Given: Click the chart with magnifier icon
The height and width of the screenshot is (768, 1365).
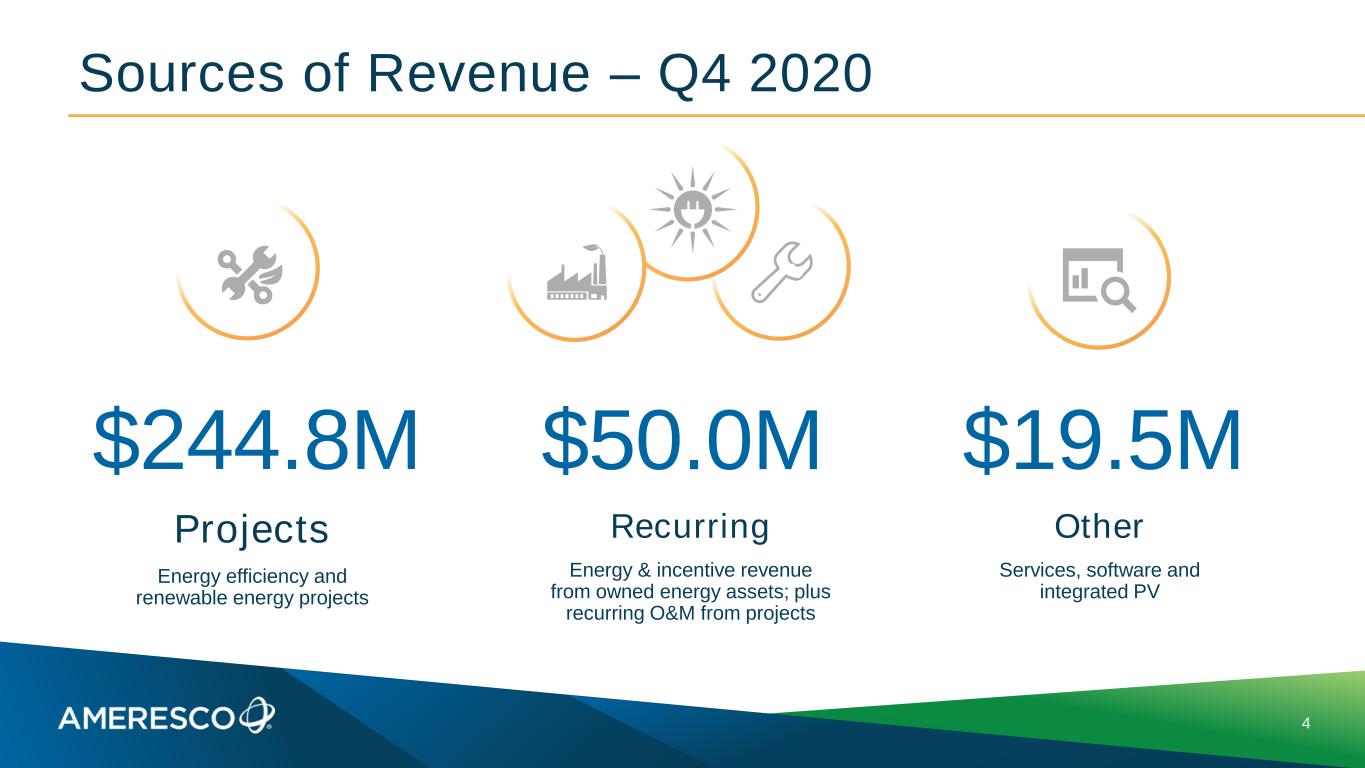Looking at the screenshot, I should [x=1097, y=279].
